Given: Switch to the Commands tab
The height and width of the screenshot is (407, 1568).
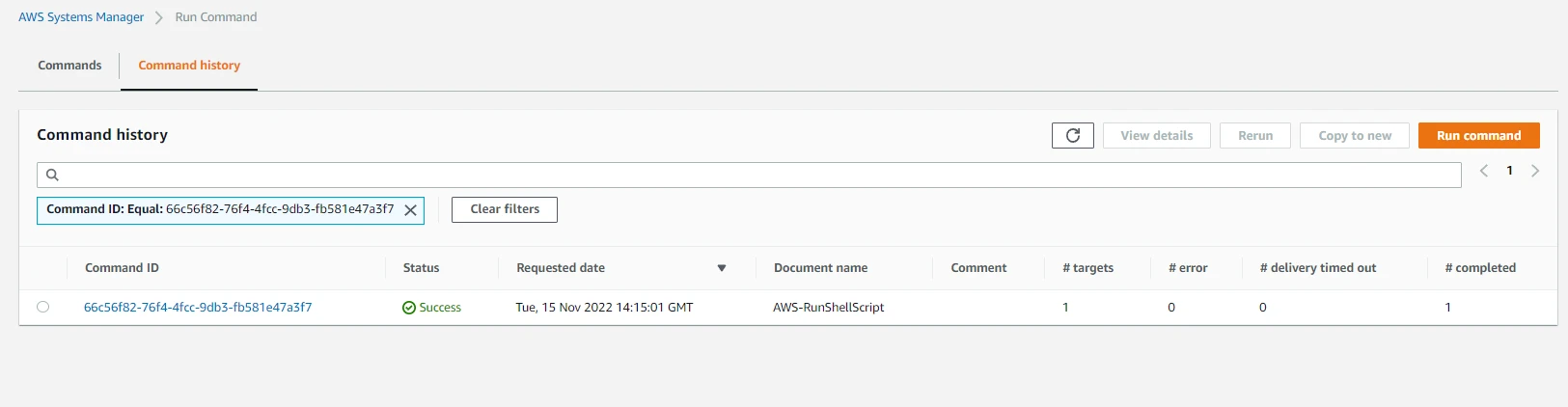Looking at the screenshot, I should click(69, 66).
